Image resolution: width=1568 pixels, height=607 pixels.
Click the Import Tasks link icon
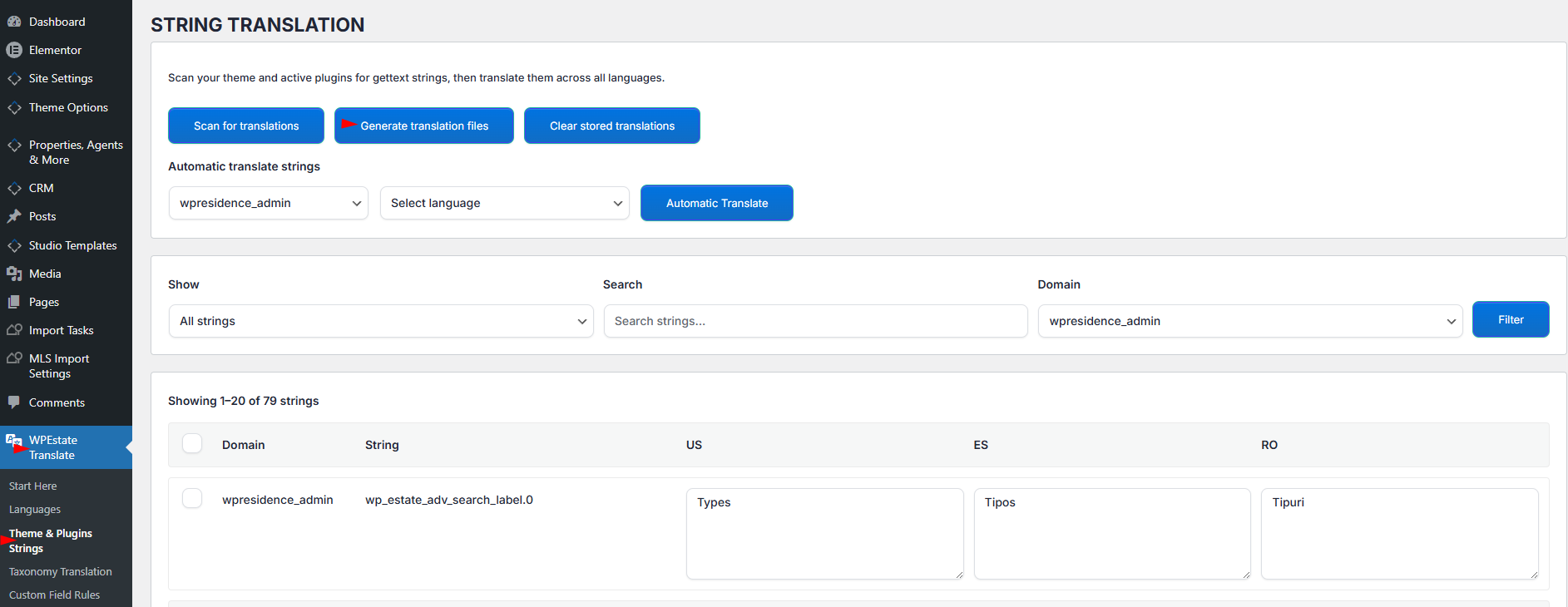click(14, 330)
